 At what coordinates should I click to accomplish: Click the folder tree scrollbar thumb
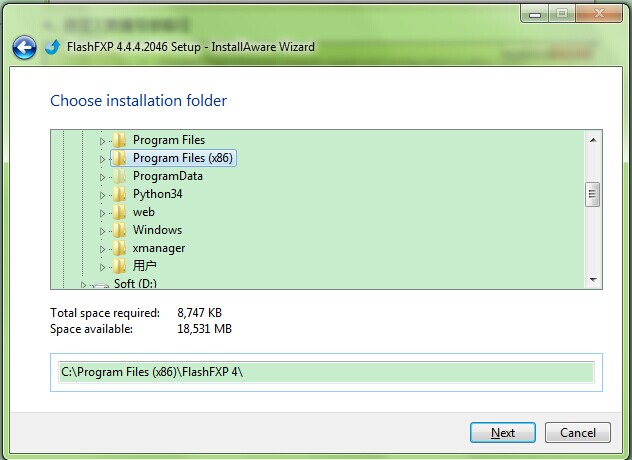tap(593, 194)
